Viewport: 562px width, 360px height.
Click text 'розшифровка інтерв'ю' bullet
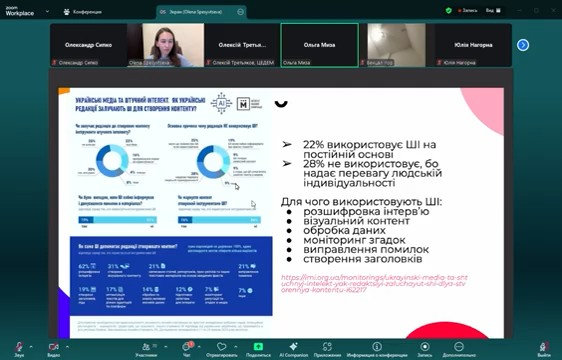(x=366, y=211)
